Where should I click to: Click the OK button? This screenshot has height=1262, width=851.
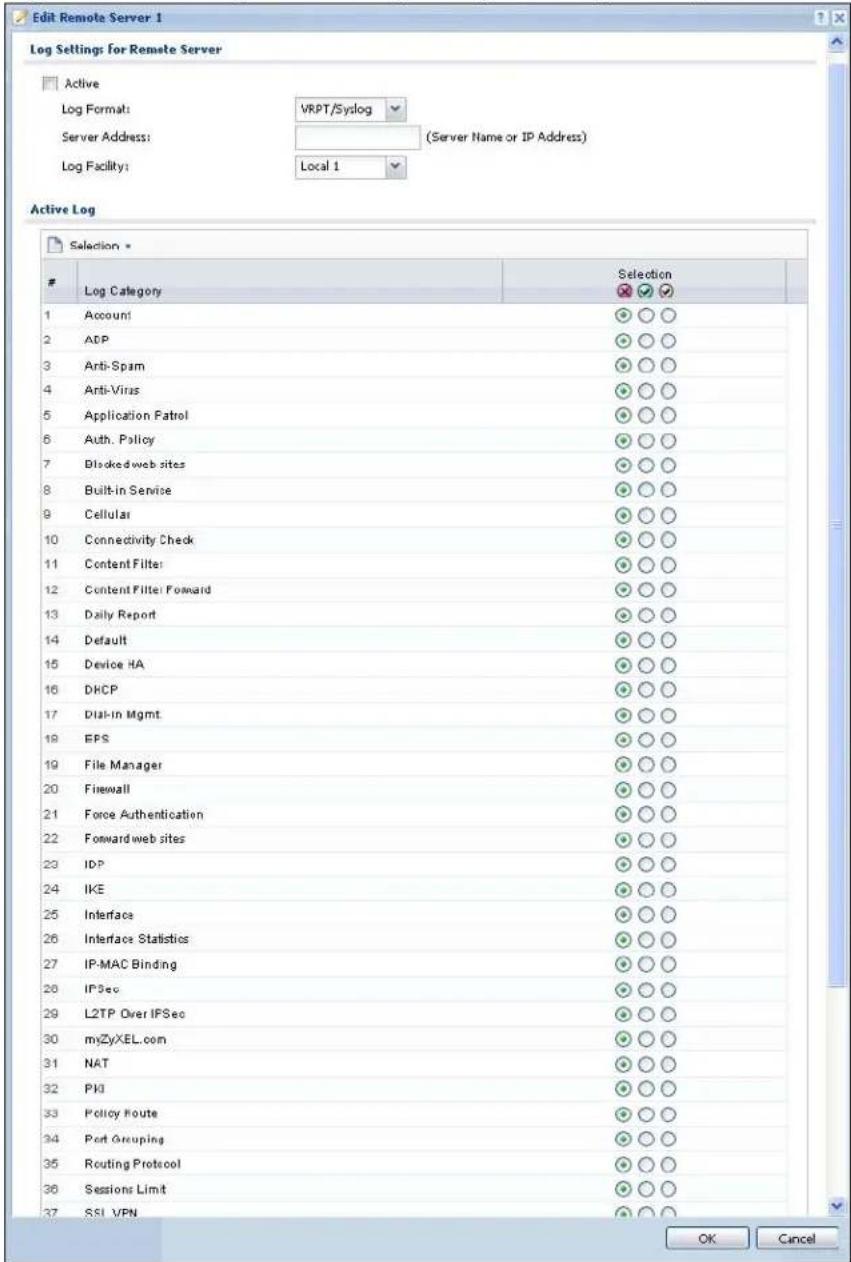pyautogui.click(x=708, y=1238)
